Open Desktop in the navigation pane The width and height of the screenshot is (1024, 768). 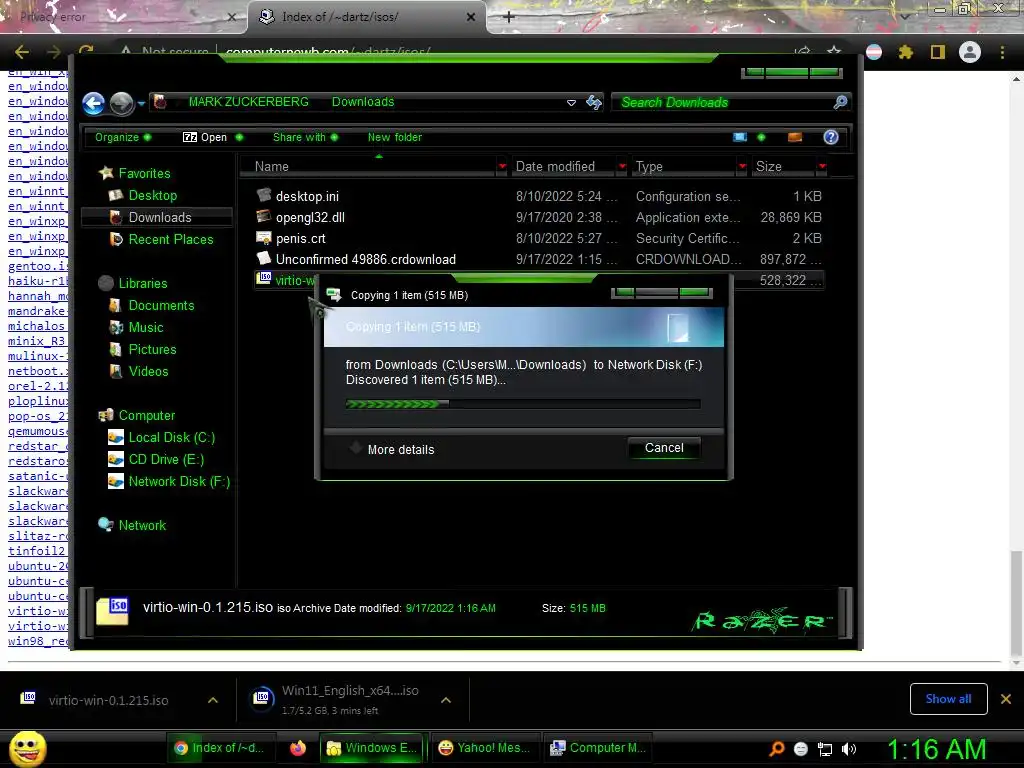coord(153,195)
